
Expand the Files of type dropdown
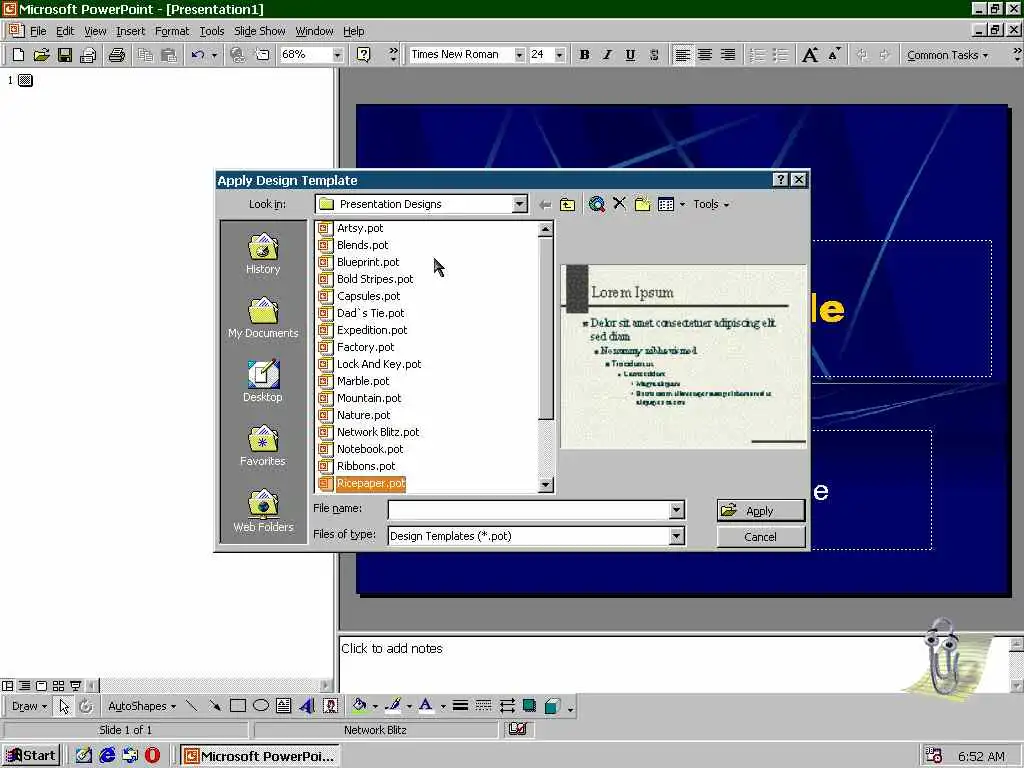point(677,536)
